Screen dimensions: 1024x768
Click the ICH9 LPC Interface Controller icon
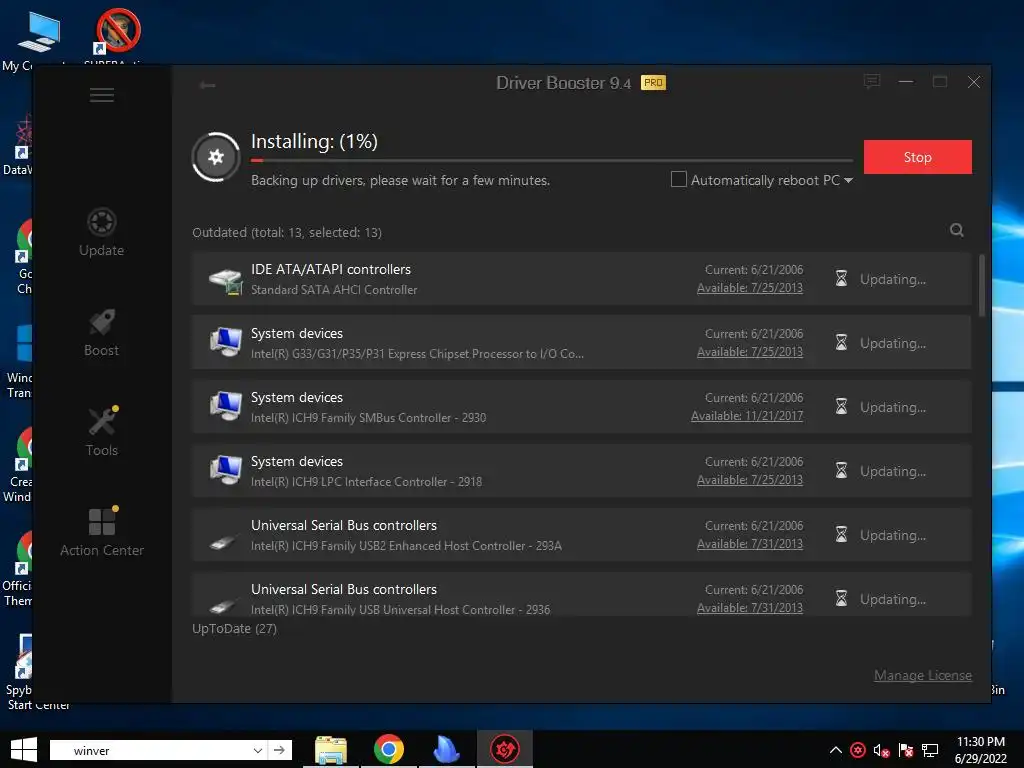(226, 470)
